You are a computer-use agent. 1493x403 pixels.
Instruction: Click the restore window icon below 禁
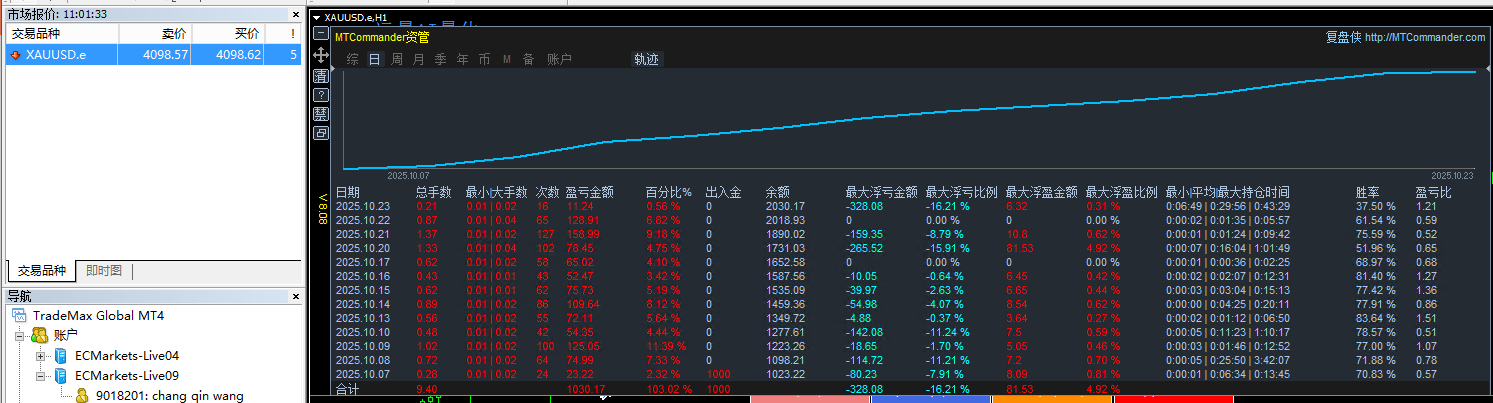tap(321, 132)
